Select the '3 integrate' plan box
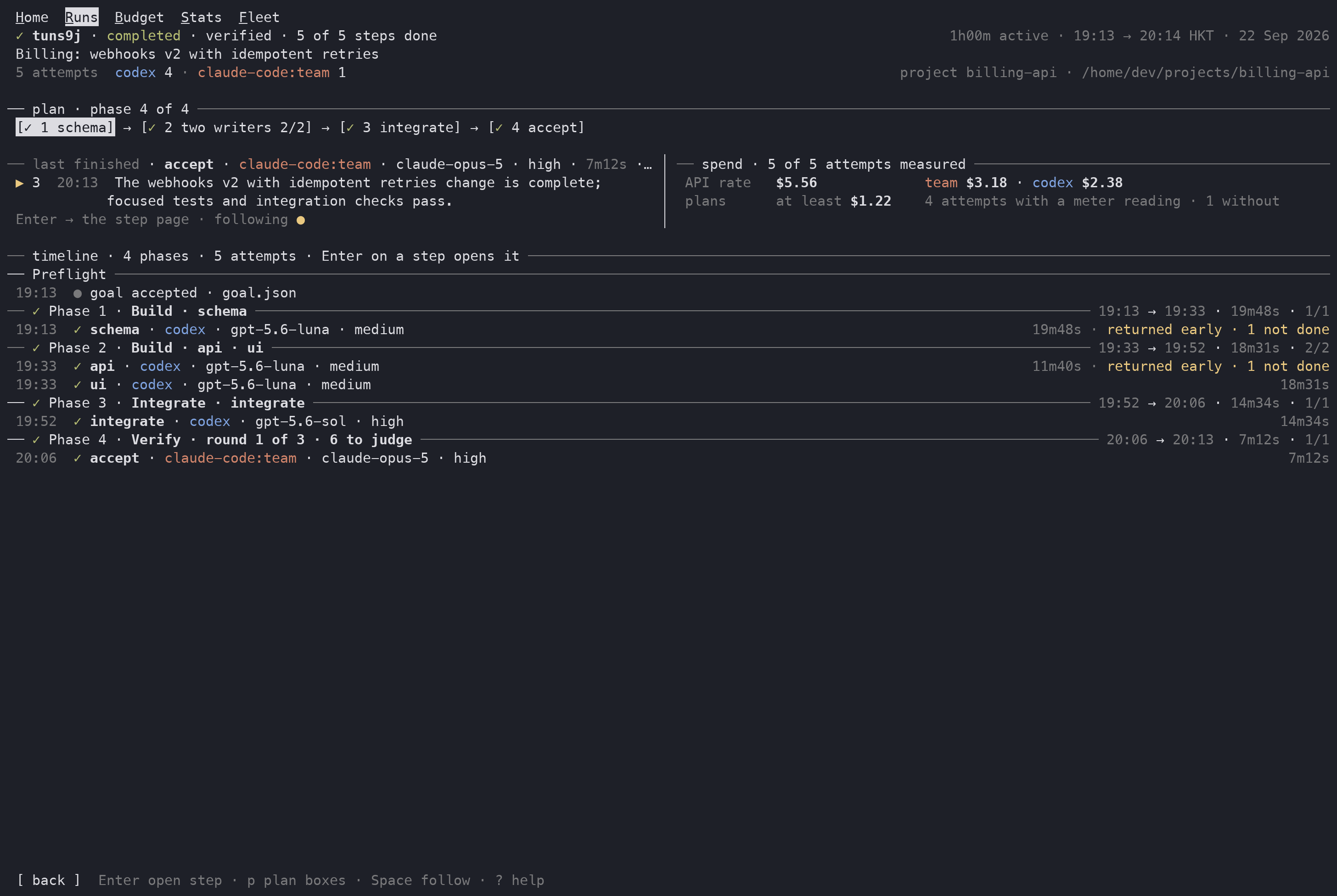The image size is (1337, 896). pos(400,128)
